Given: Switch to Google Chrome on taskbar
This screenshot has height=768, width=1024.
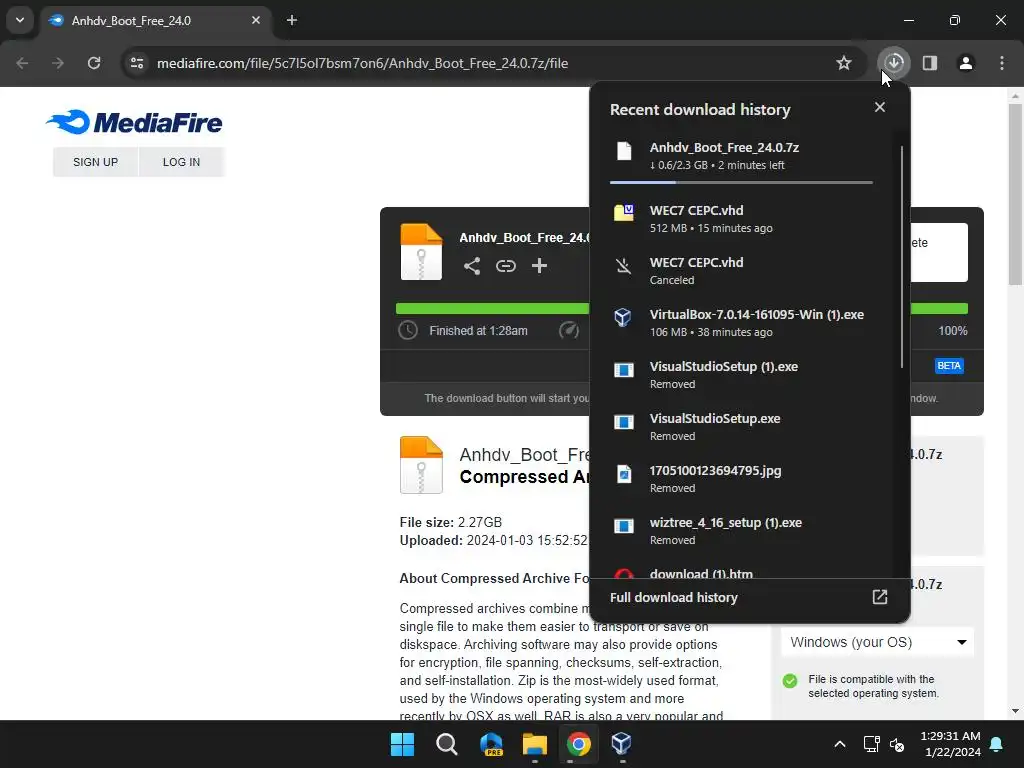Looking at the screenshot, I should 579,744.
